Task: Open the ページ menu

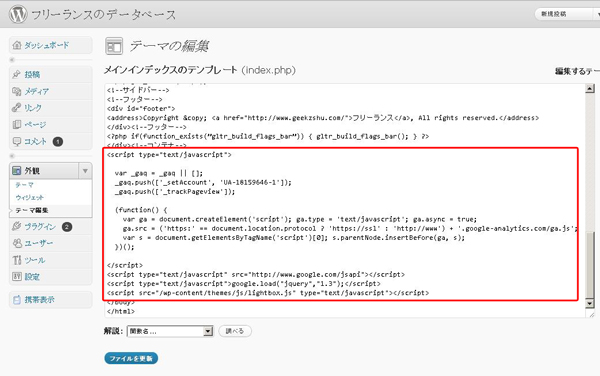Action: coord(35,125)
